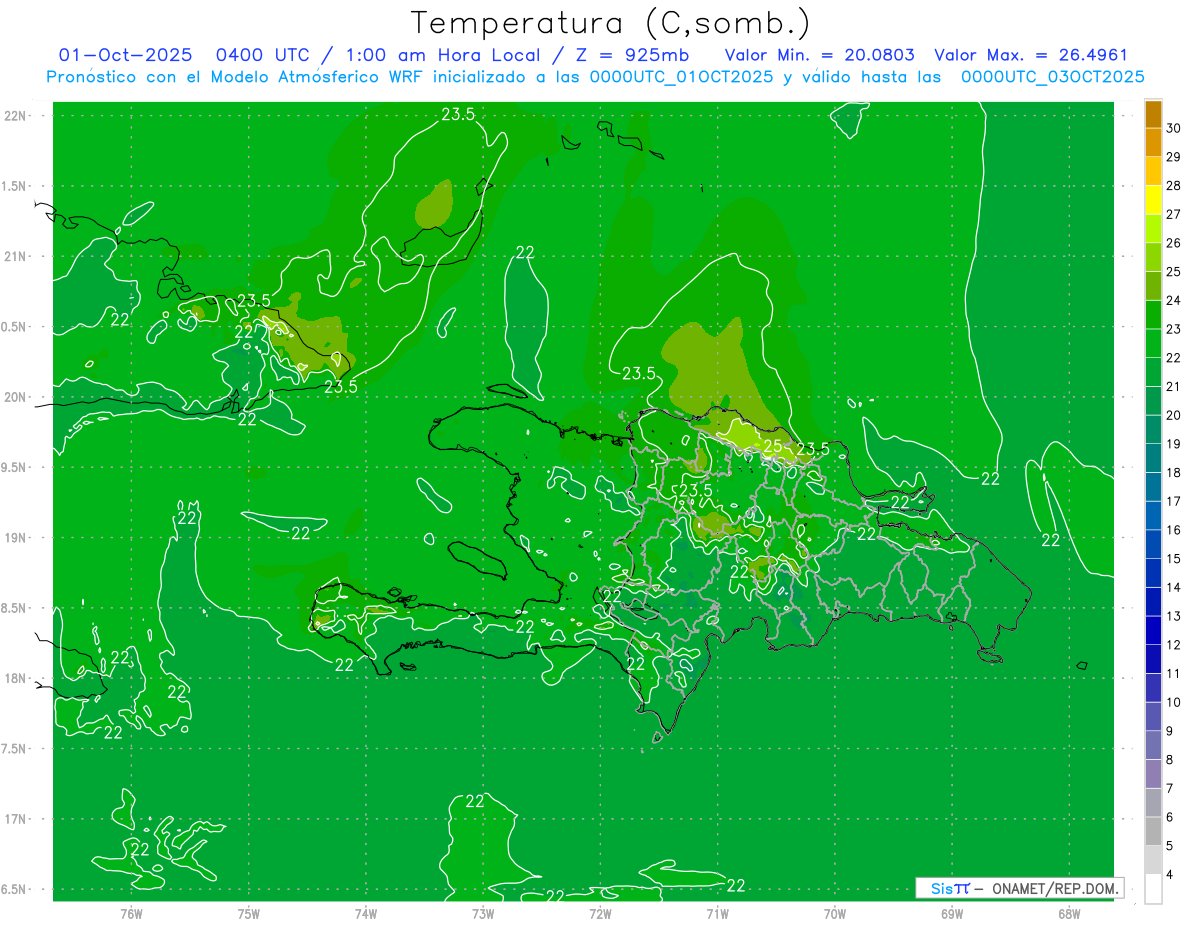Pick the blue legend swatch above 15

1153,544
